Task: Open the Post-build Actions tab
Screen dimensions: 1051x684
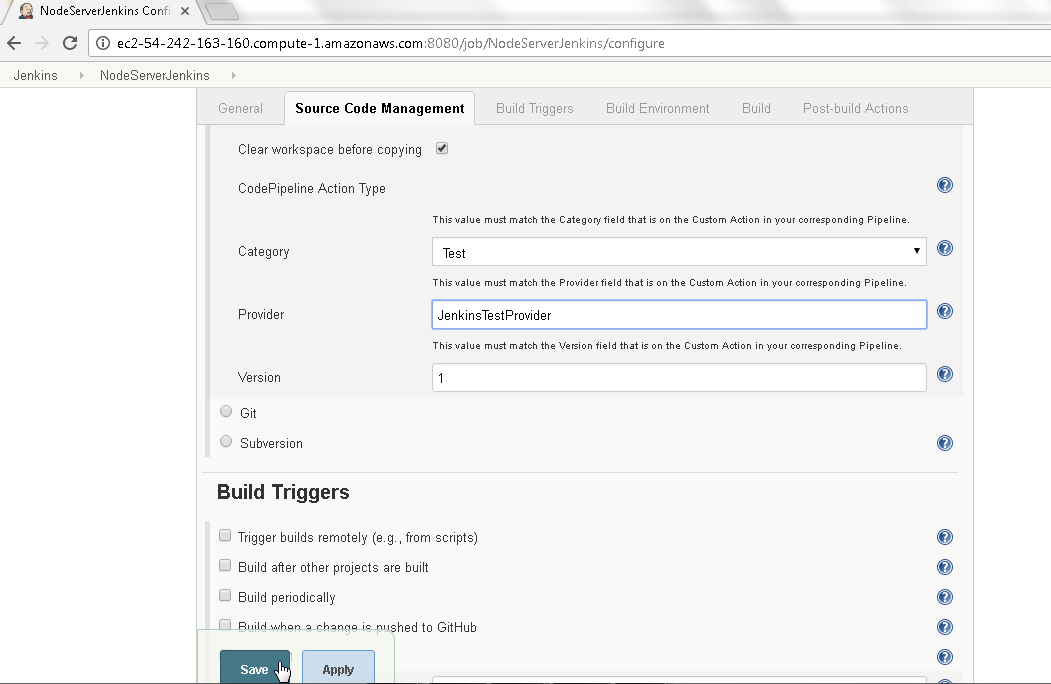Action: point(855,109)
